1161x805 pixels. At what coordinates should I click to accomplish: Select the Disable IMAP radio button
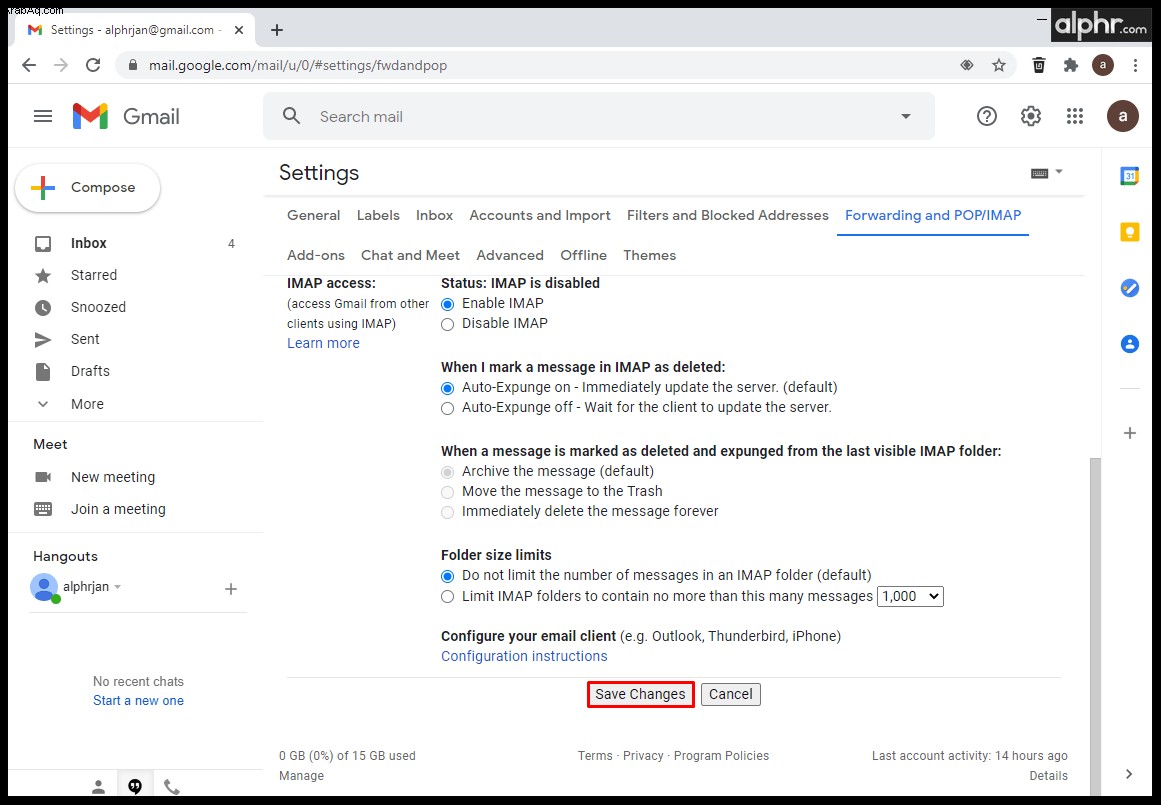447,324
